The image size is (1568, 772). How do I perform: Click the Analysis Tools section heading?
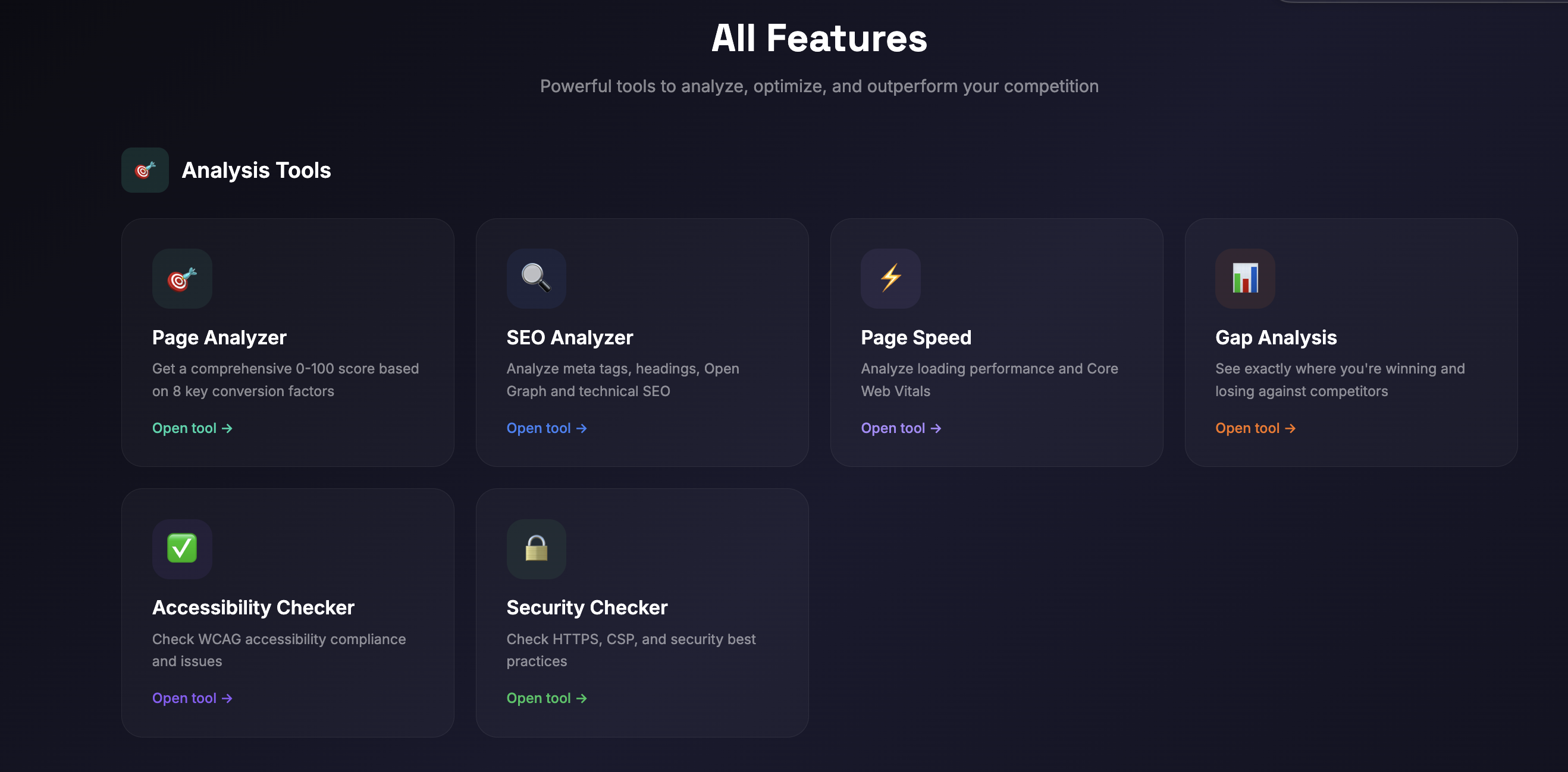256,170
